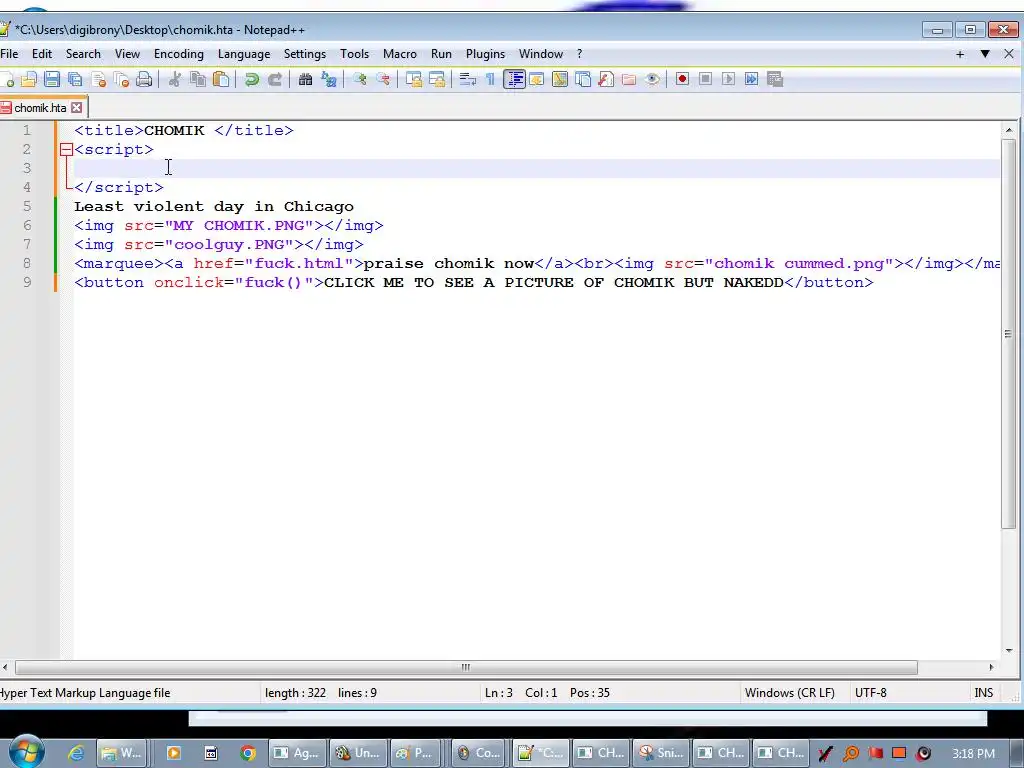Image resolution: width=1024 pixels, height=768 pixels.
Task: Play back the recorded macro icon
Action: [728, 79]
